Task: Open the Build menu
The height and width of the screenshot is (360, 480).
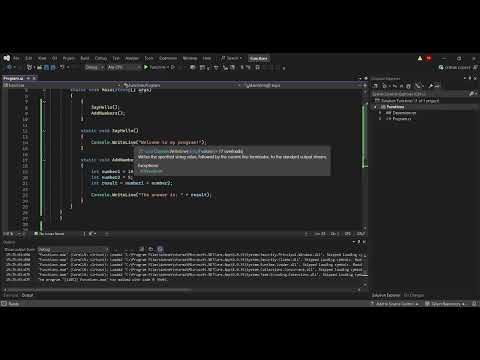Action: click(85, 58)
